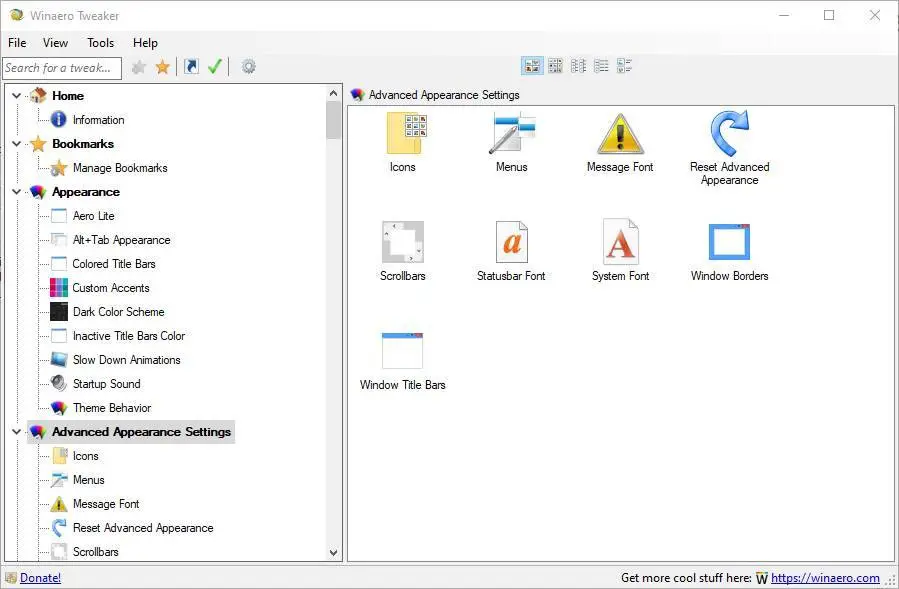Click the tree pane scrollbar thumb

pos(334,120)
